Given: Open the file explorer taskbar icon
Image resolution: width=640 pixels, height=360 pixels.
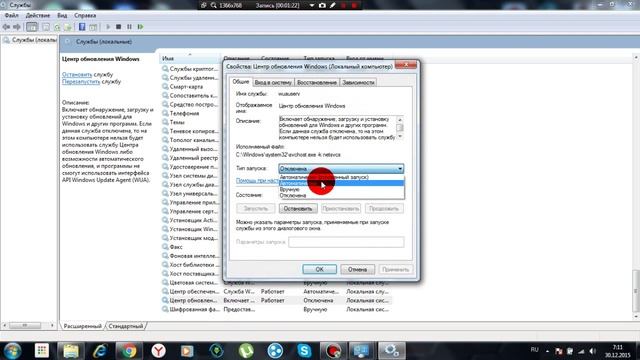Looking at the screenshot, I should pyautogui.click(x=71, y=351).
